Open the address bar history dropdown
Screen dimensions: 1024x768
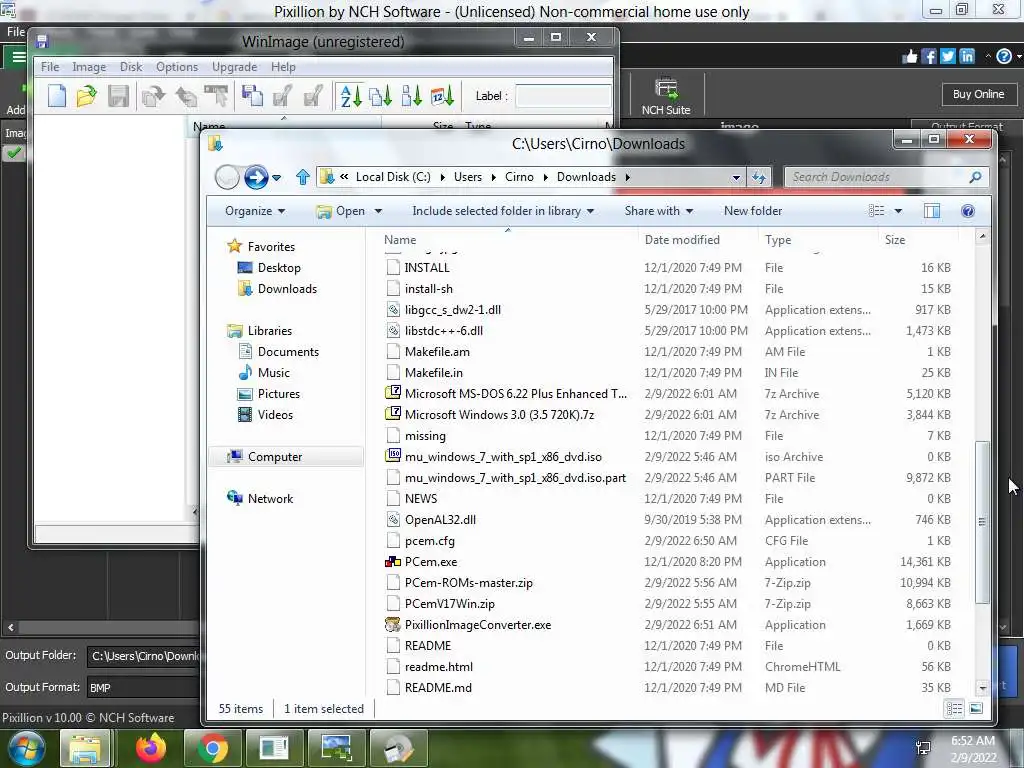tap(736, 177)
